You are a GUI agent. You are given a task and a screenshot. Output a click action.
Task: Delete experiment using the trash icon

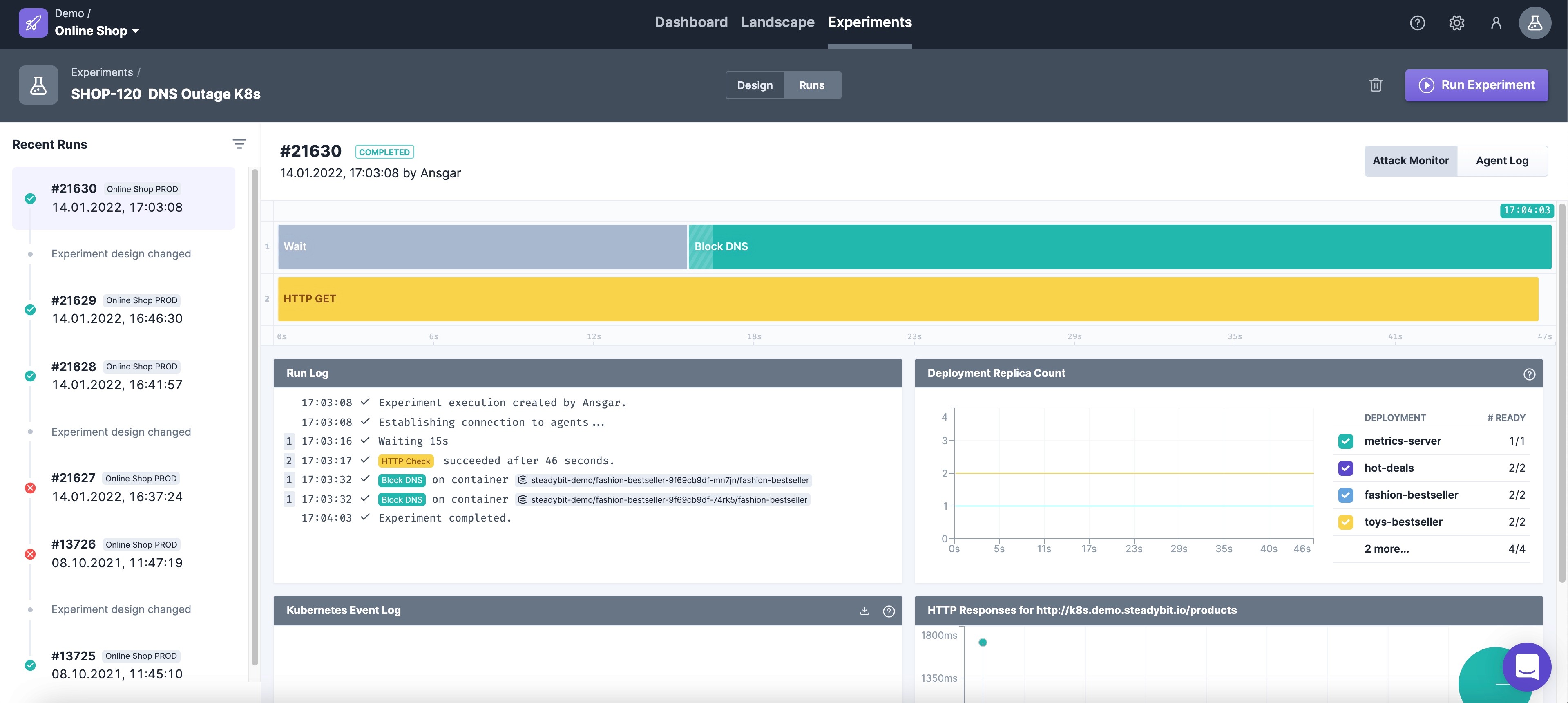pyautogui.click(x=1376, y=85)
